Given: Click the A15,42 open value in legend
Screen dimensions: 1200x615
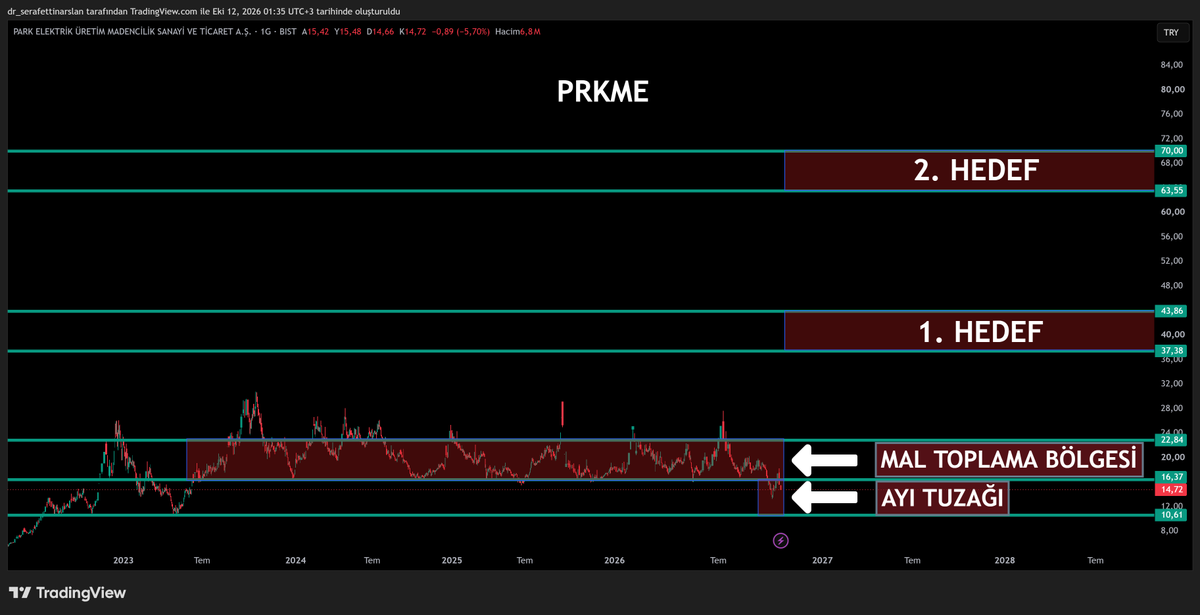Looking at the screenshot, I should (x=315, y=32).
